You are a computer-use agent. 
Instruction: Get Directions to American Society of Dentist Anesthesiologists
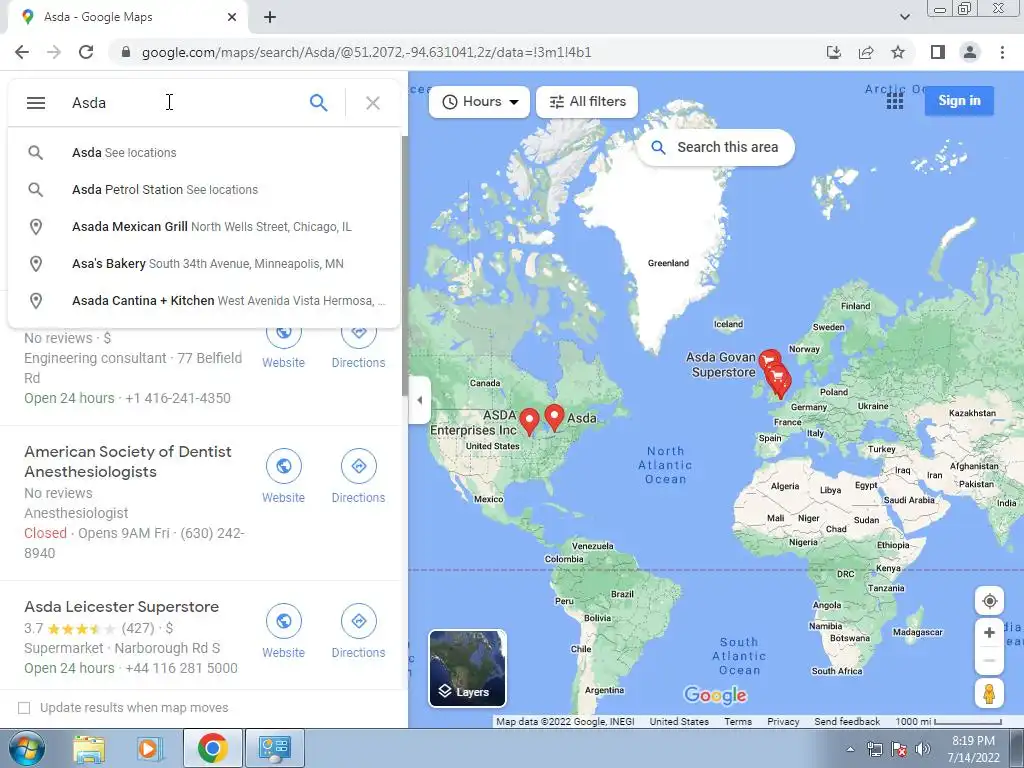click(x=359, y=477)
